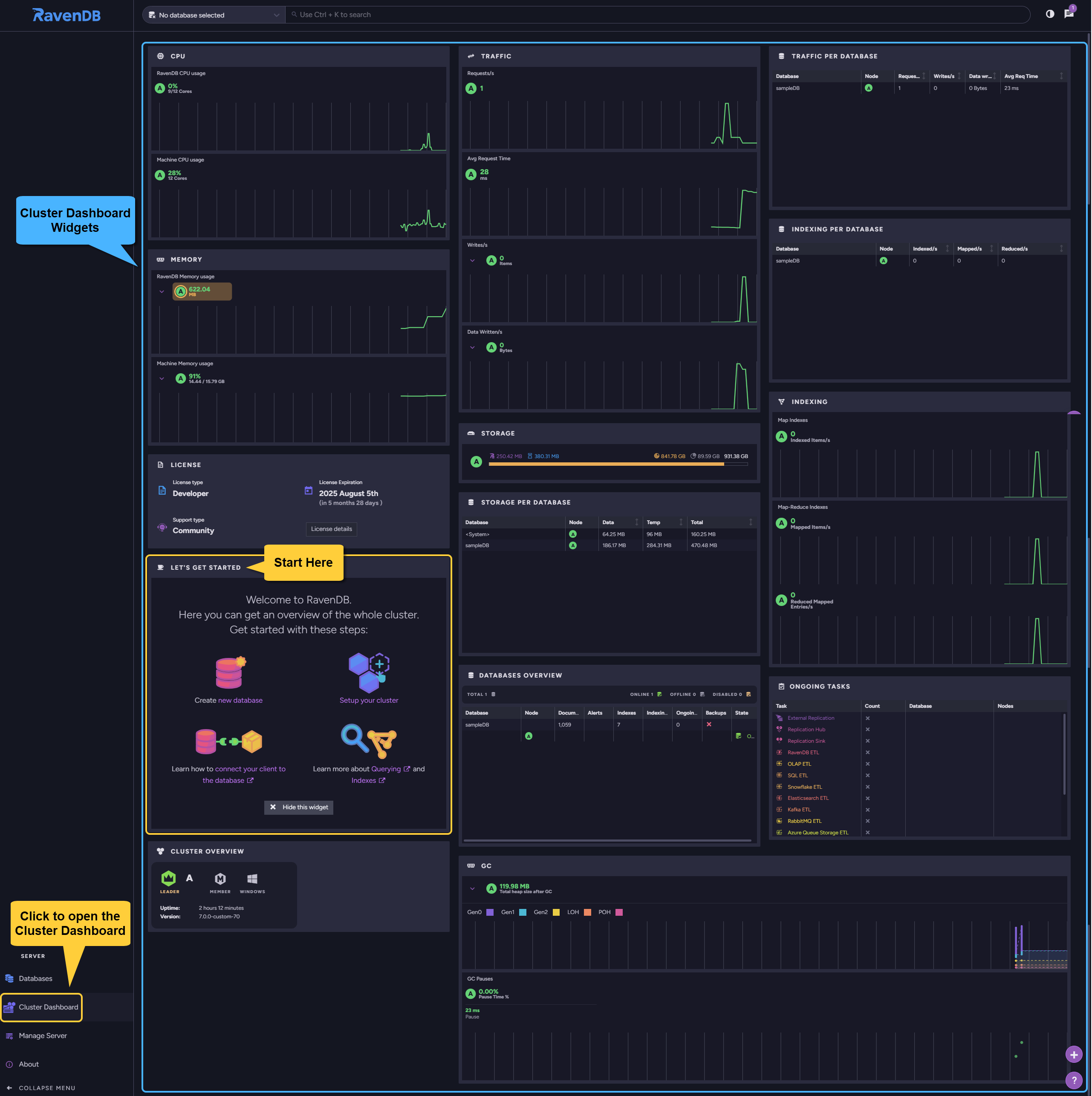This screenshot has width=1092, height=1096.
Task: Open 'connect your client to the database' link
Action: [244, 775]
